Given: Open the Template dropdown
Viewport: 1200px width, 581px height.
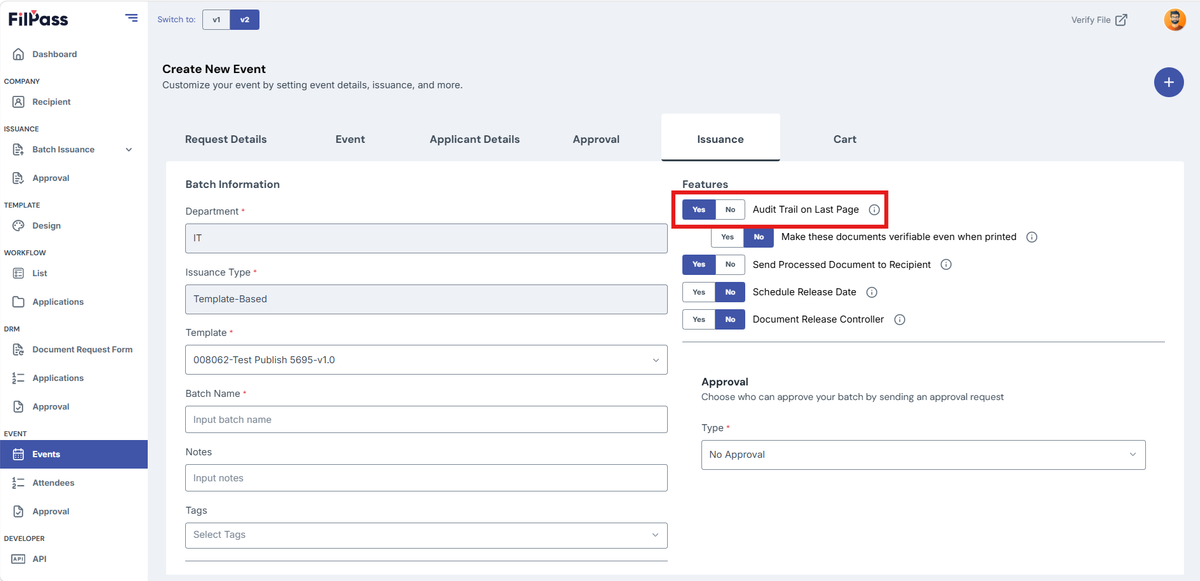Looking at the screenshot, I should [x=426, y=360].
